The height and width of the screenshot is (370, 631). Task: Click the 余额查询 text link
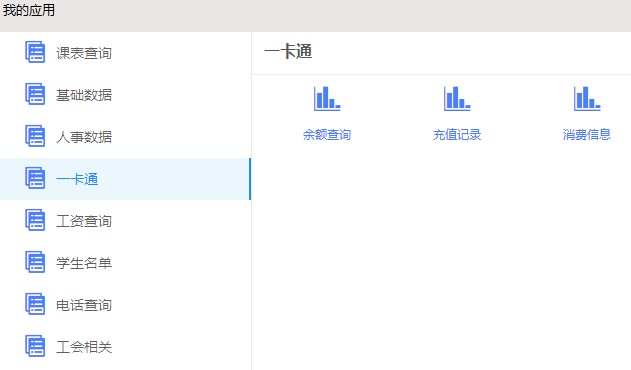[327, 134]
